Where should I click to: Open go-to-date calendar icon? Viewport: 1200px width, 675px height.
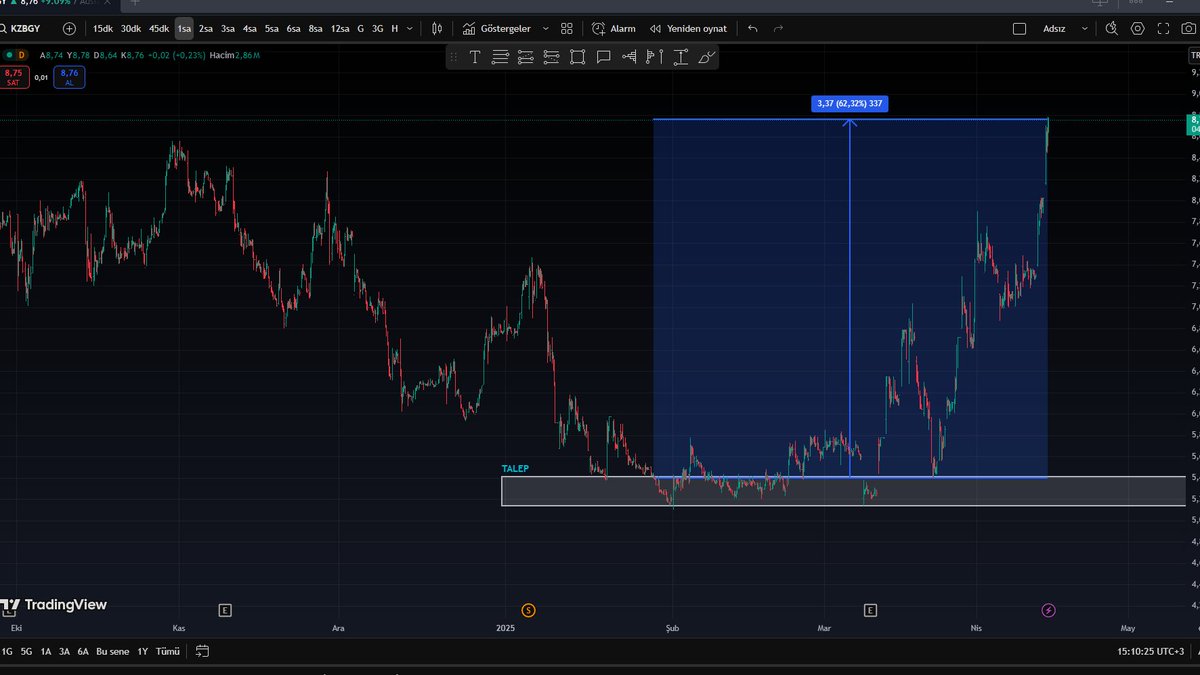tap(203, 651)
